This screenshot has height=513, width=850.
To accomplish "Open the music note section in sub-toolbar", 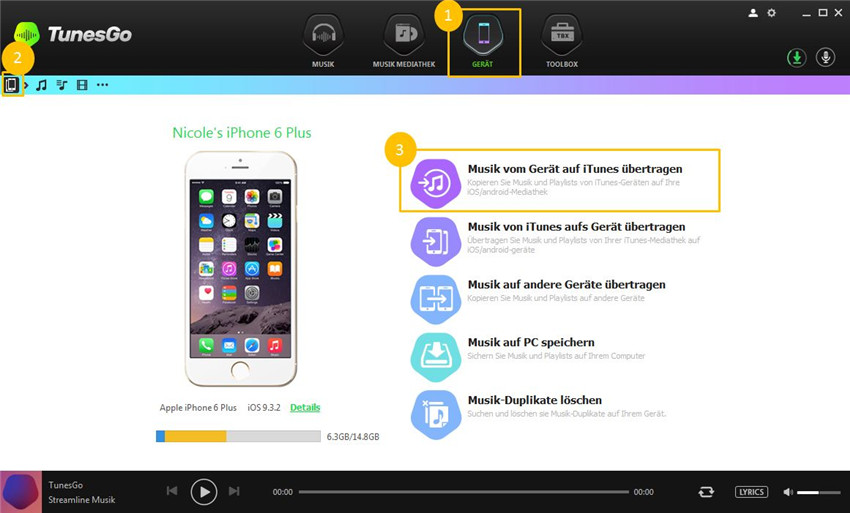I will click(41, 85).
